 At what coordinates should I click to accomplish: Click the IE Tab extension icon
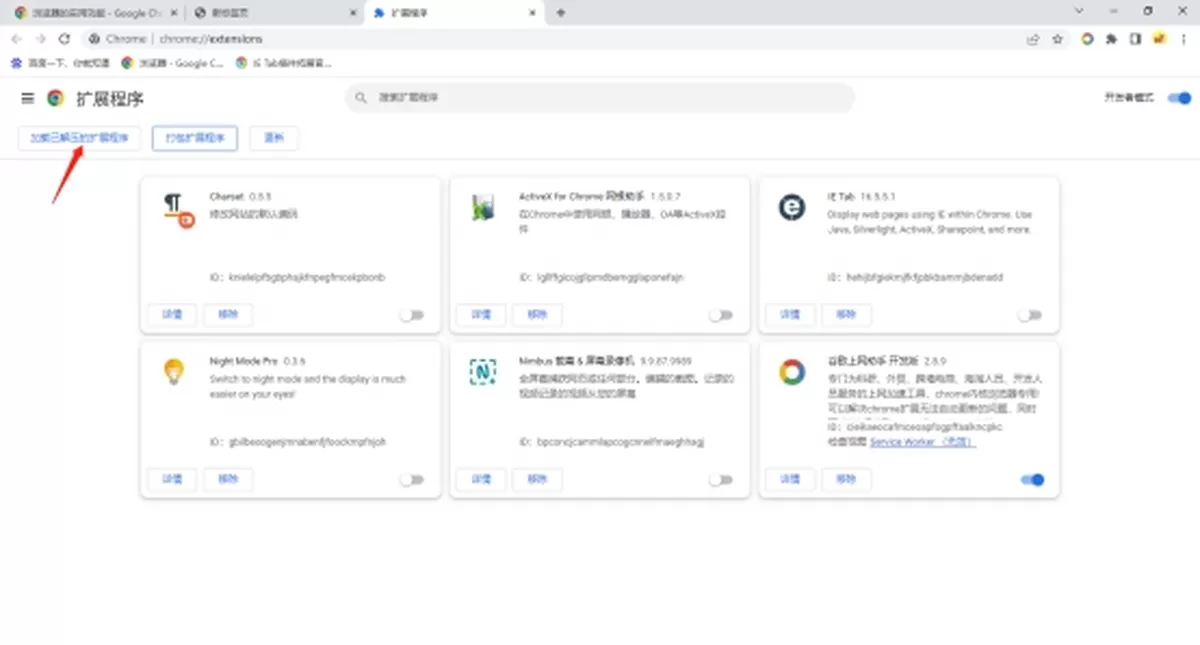pyautogui.click(x=791, y=207)
